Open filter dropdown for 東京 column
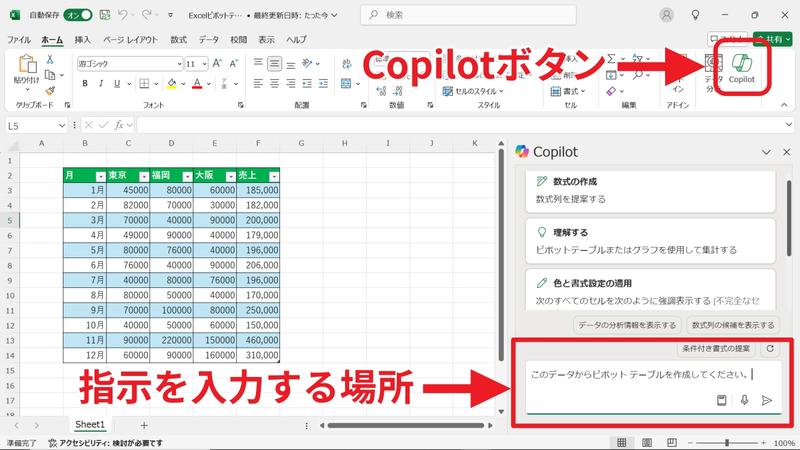This screenshot has height=450, width=800. point(144,177)
